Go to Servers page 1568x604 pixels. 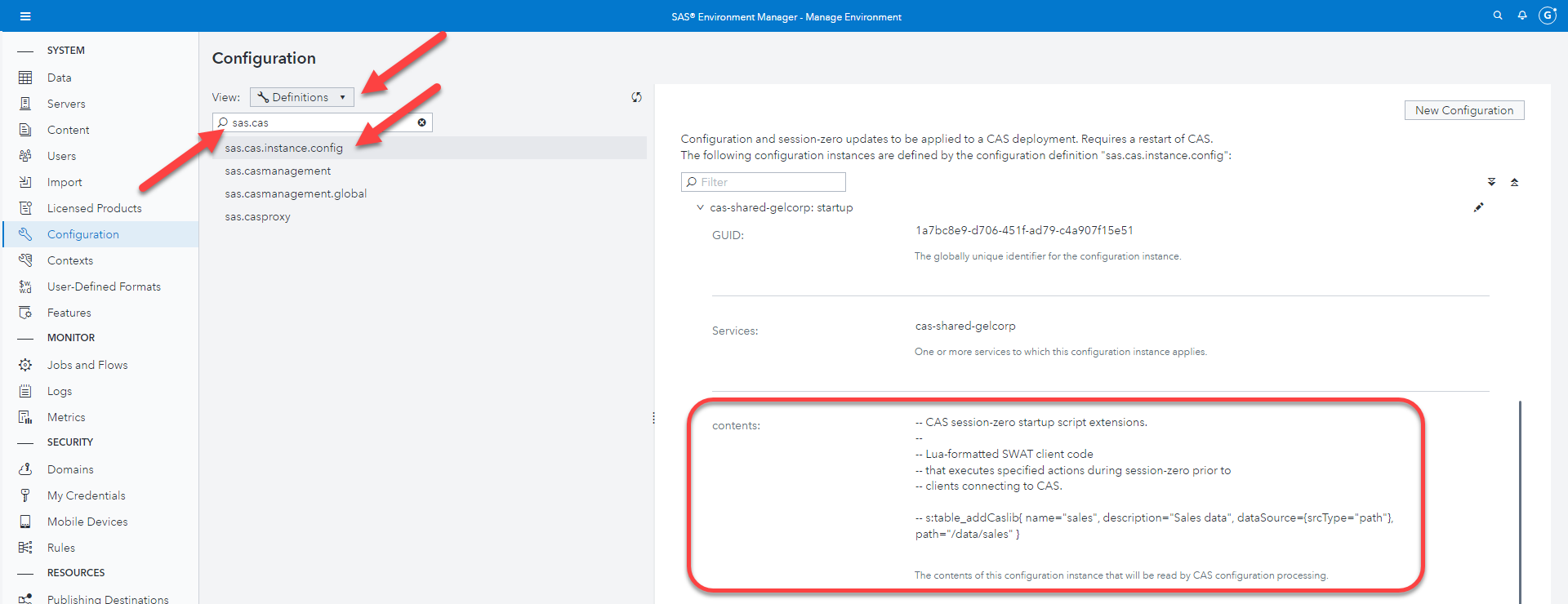pyautogui.click(x=66, y=104)
